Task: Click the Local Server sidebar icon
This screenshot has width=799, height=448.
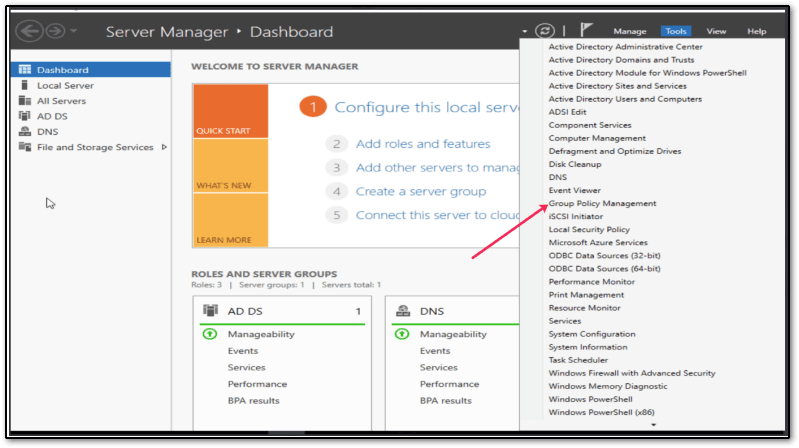Action: [24, 85]
